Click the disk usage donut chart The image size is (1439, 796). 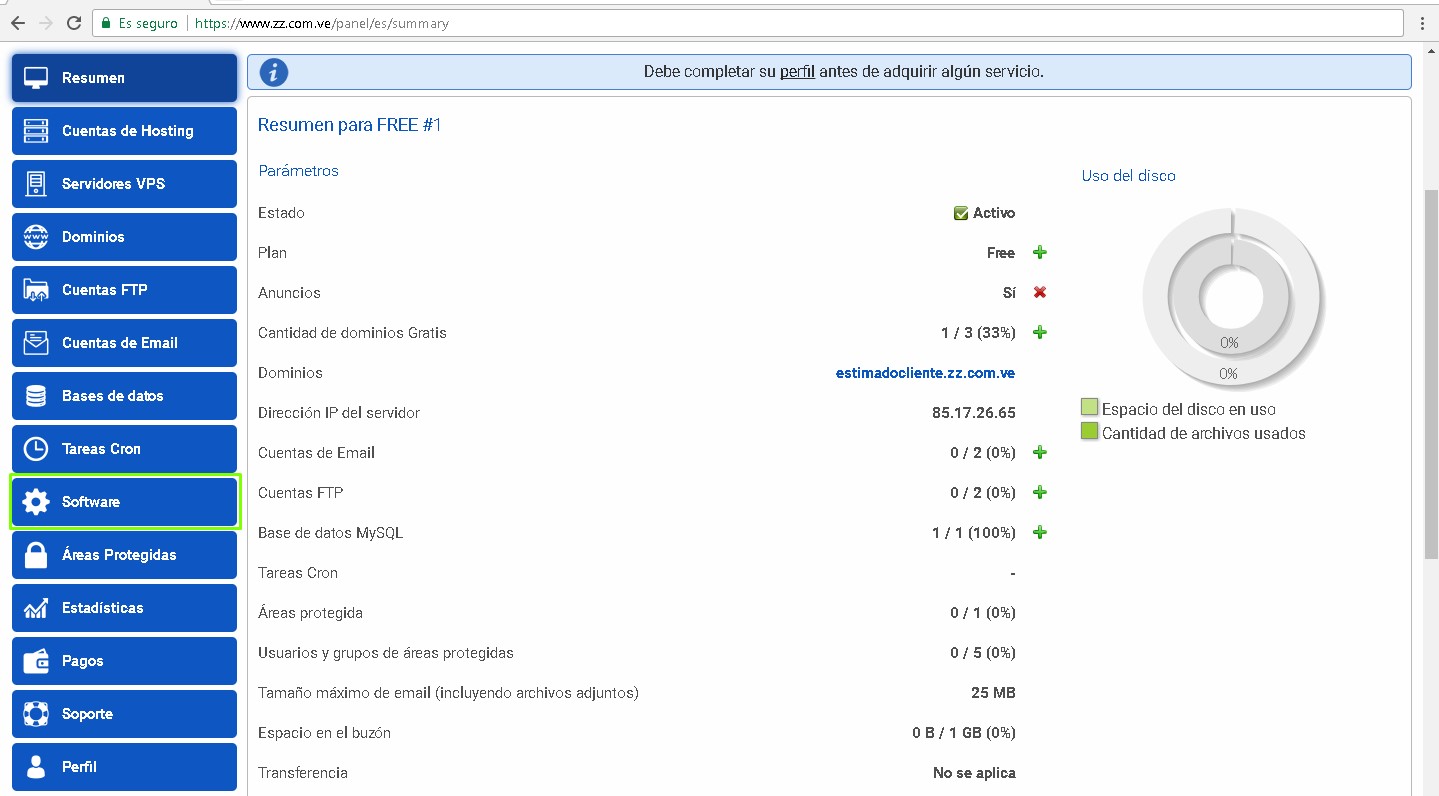click(x=1232, y=299)
